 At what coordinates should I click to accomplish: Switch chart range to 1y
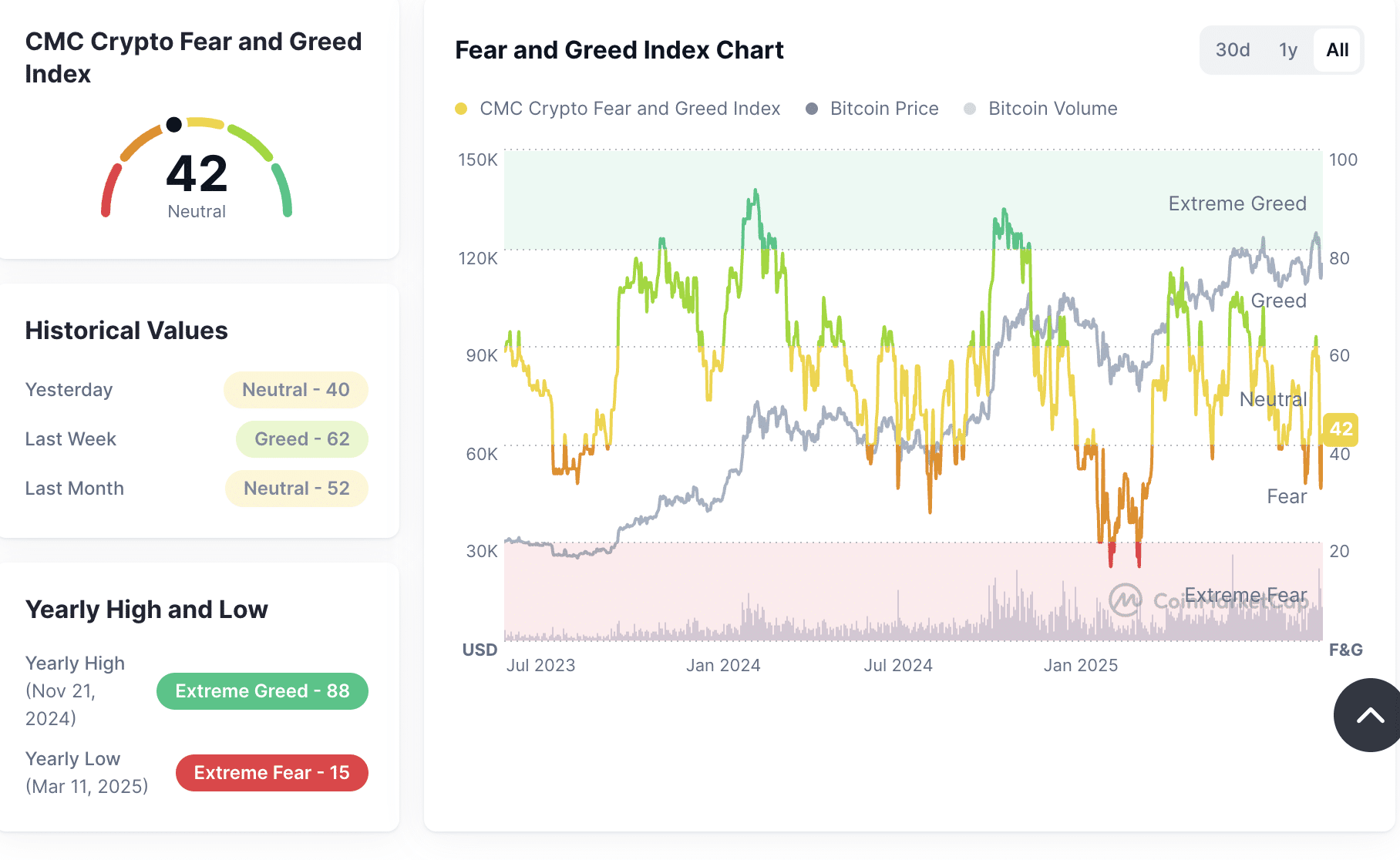(1287, 50)
